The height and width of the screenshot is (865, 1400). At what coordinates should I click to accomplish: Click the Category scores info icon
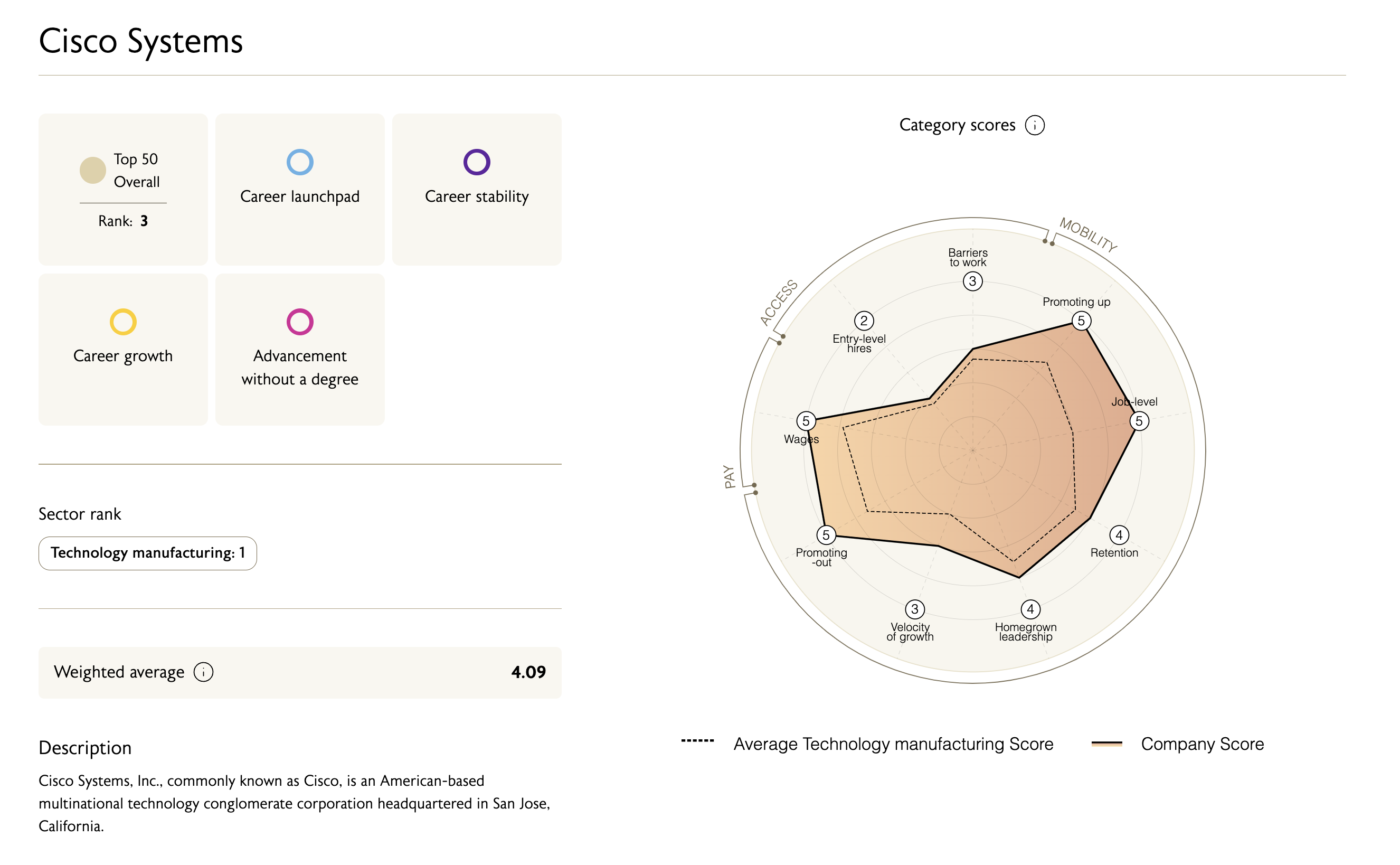point(1034,125)
